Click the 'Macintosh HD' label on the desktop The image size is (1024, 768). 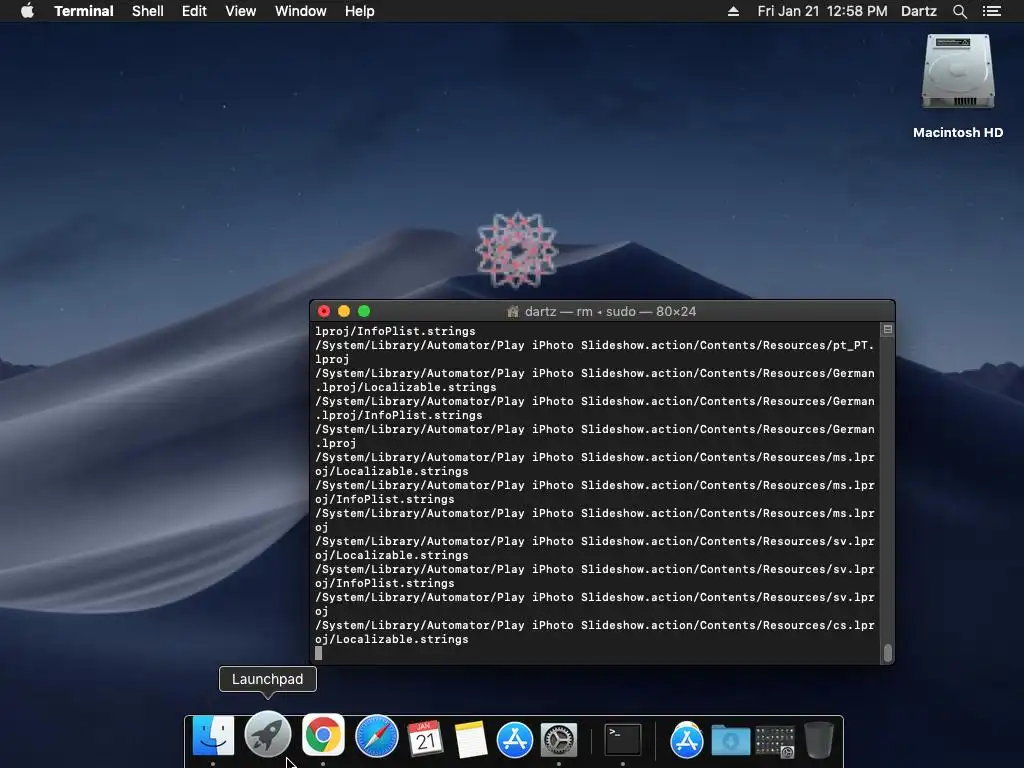pyautogui.click(x=958, y=133)
